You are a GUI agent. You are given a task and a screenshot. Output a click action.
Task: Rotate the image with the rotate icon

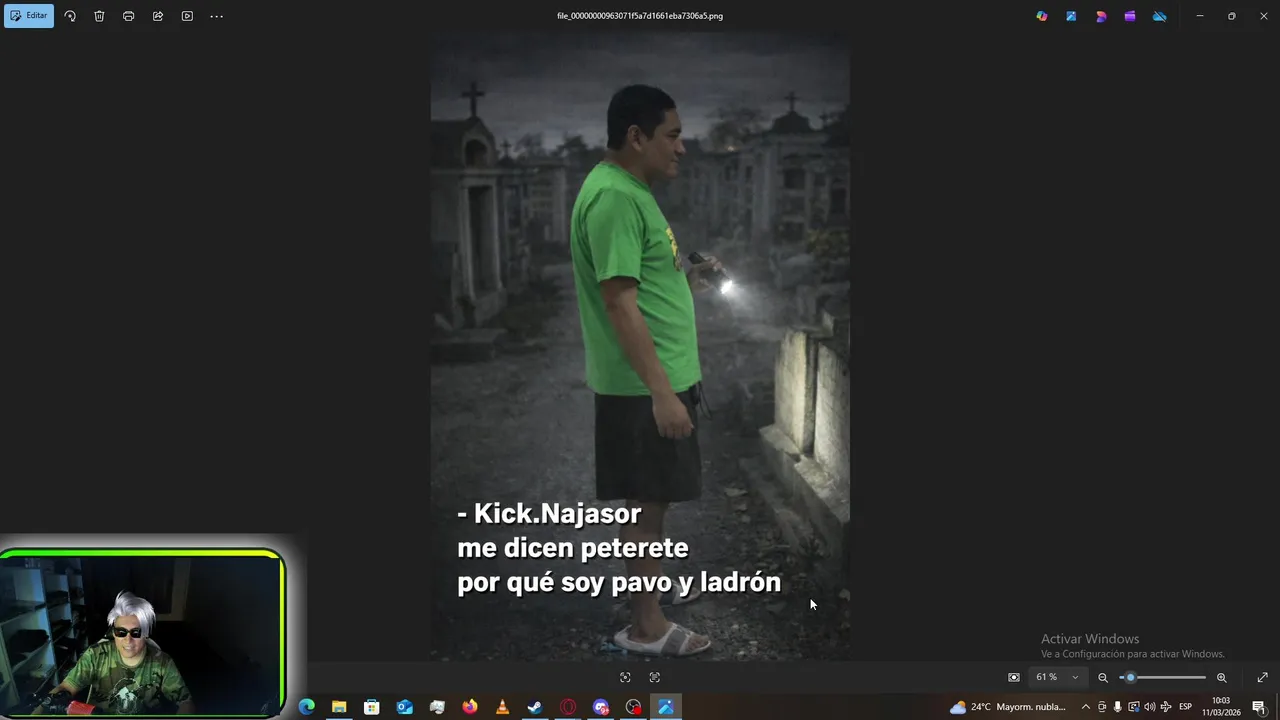(70, 16)
